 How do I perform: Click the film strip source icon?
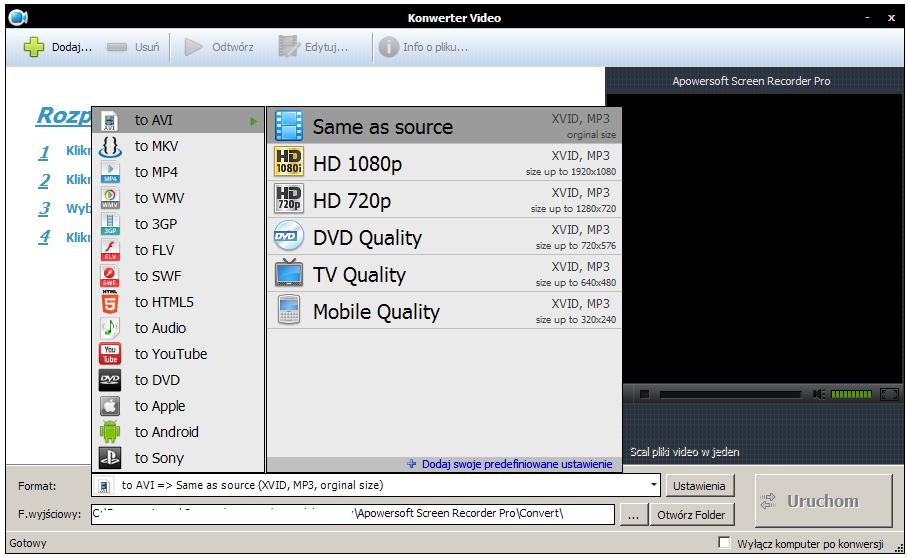point(288,126)
